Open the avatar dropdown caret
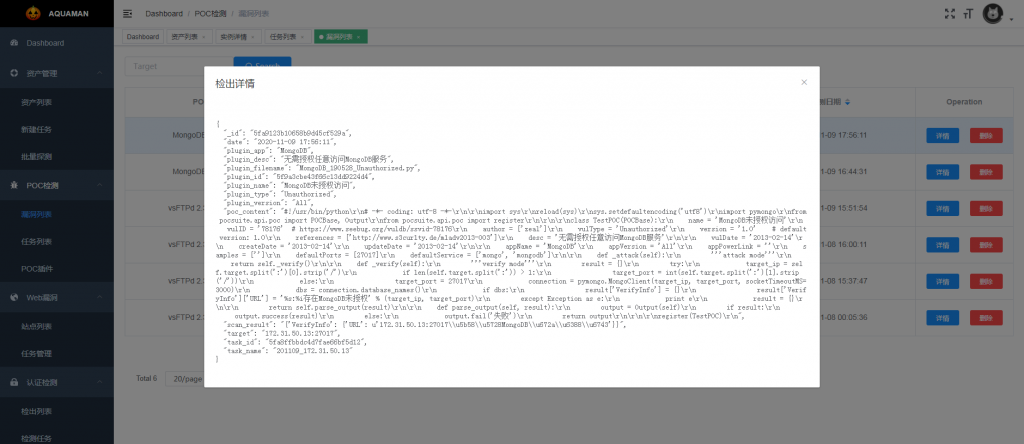 click(1012, 20)
